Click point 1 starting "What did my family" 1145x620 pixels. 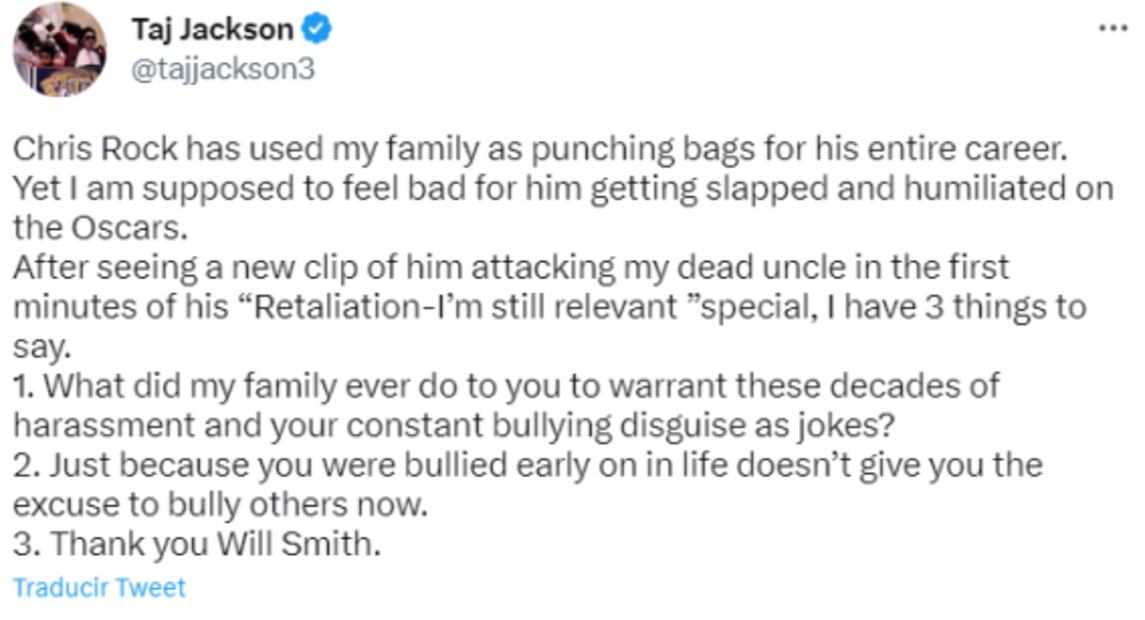pos(505,385)
